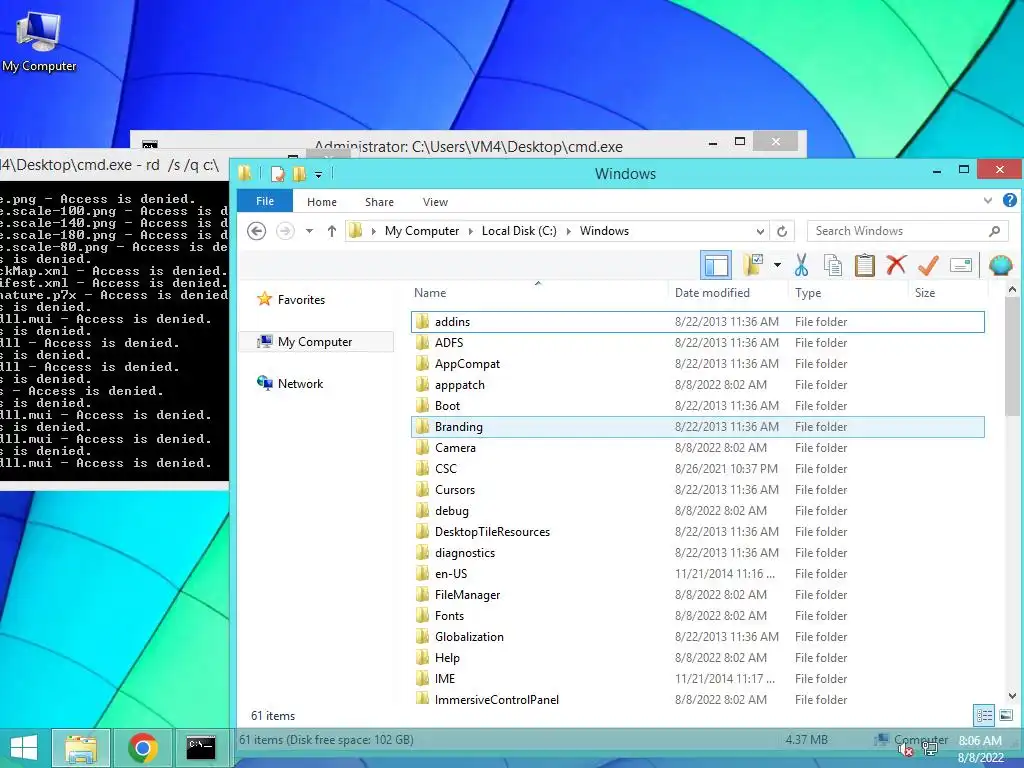1024x768 pixels.
Task: Expand the ribbon with the chevron
Action: (987, 200)
